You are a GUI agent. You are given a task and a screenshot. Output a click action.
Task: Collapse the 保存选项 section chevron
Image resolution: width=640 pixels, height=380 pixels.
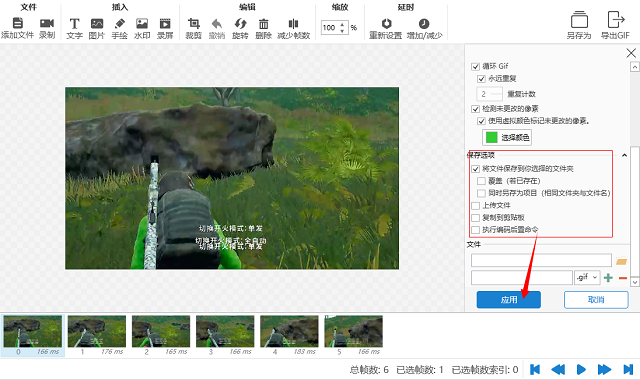[624, 155]
